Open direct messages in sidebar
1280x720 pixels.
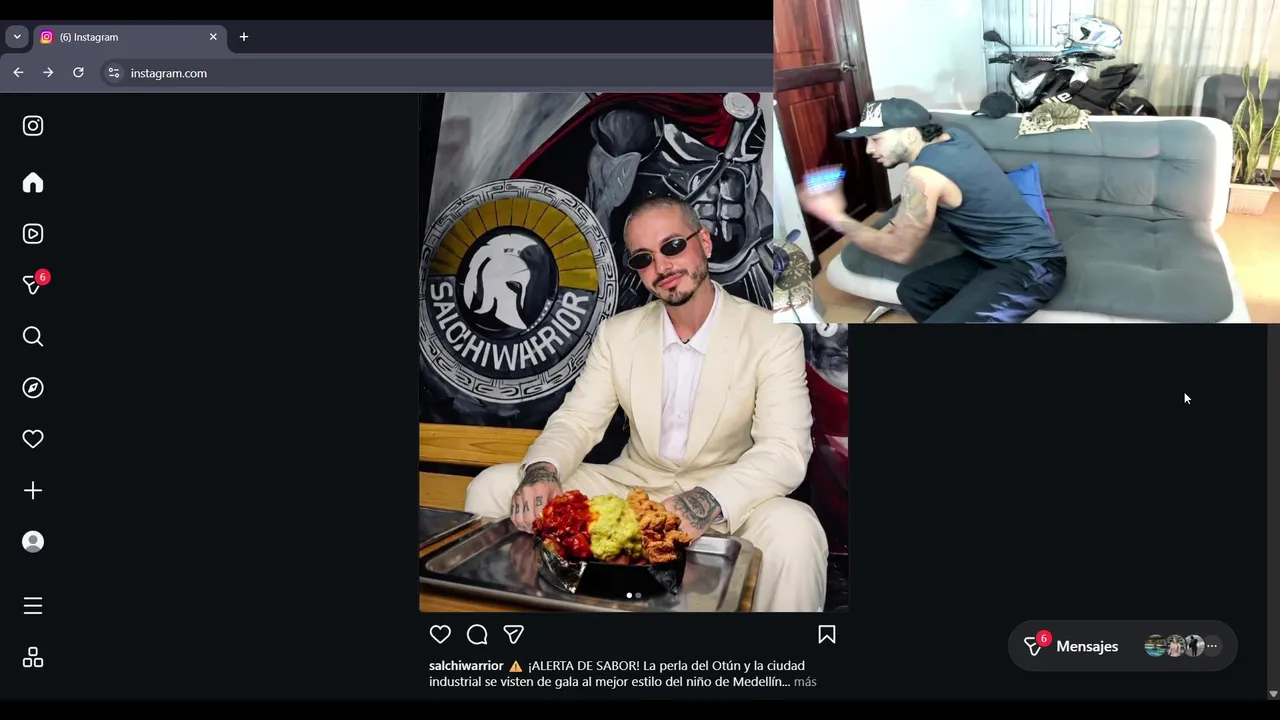(x=33, y=285)
